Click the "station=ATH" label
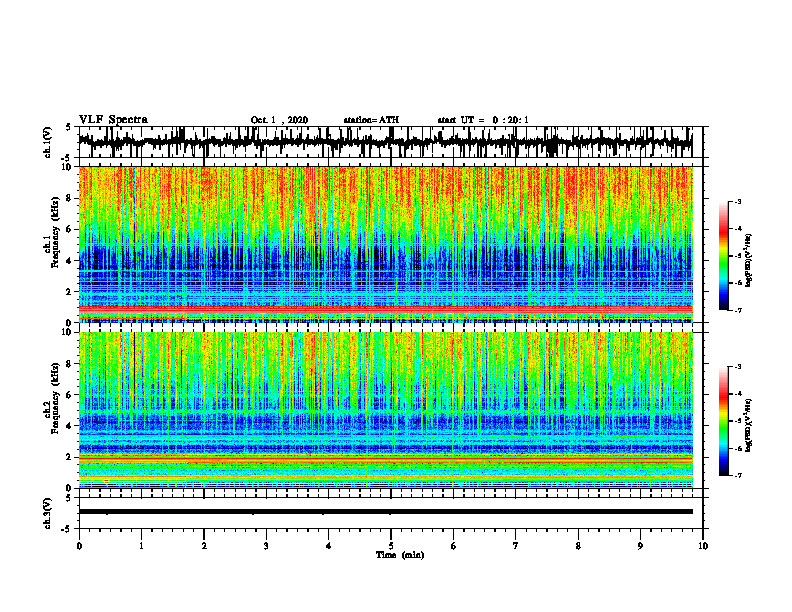792x612 pixels. [371, 120]
